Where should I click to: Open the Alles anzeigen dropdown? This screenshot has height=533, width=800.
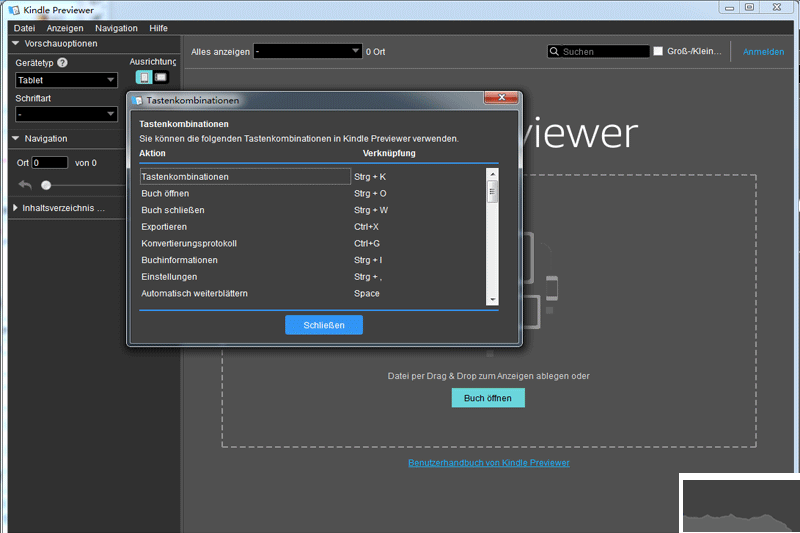coord(307,51)
